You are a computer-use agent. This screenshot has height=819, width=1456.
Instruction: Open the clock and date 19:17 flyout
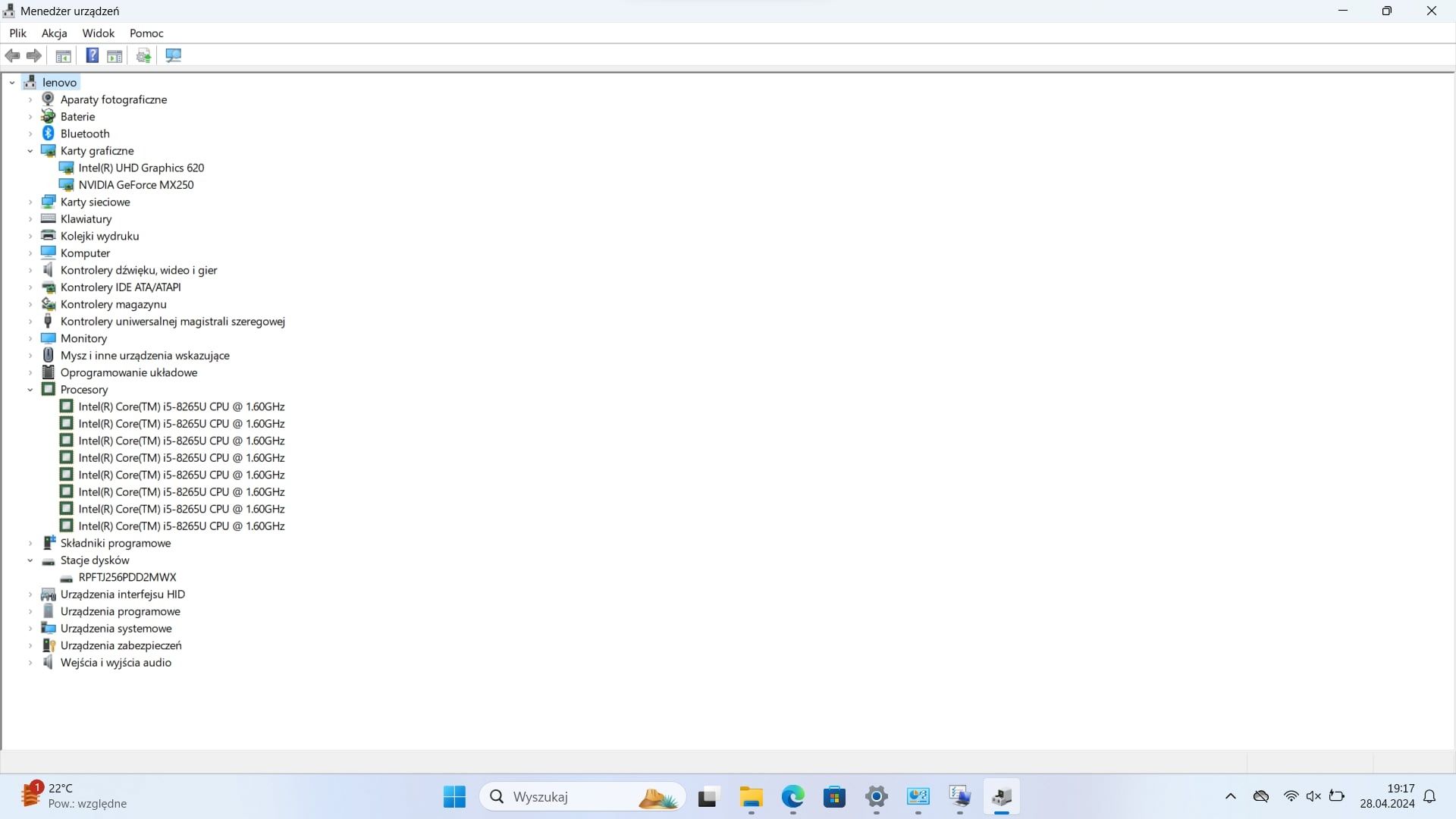point(1387,796)
